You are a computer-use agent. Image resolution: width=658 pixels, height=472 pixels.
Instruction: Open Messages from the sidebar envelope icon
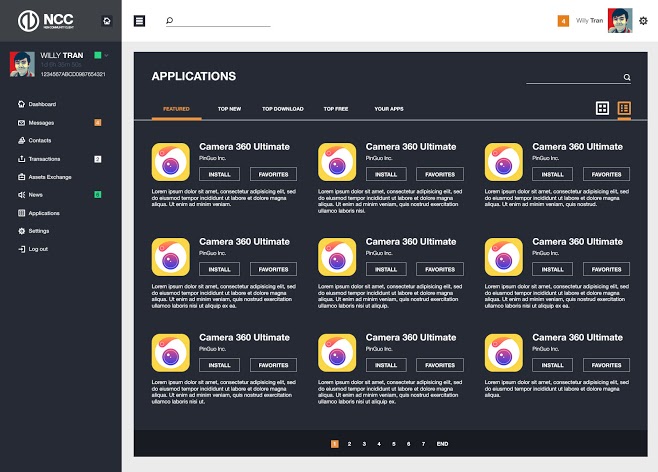click(20, 122)
